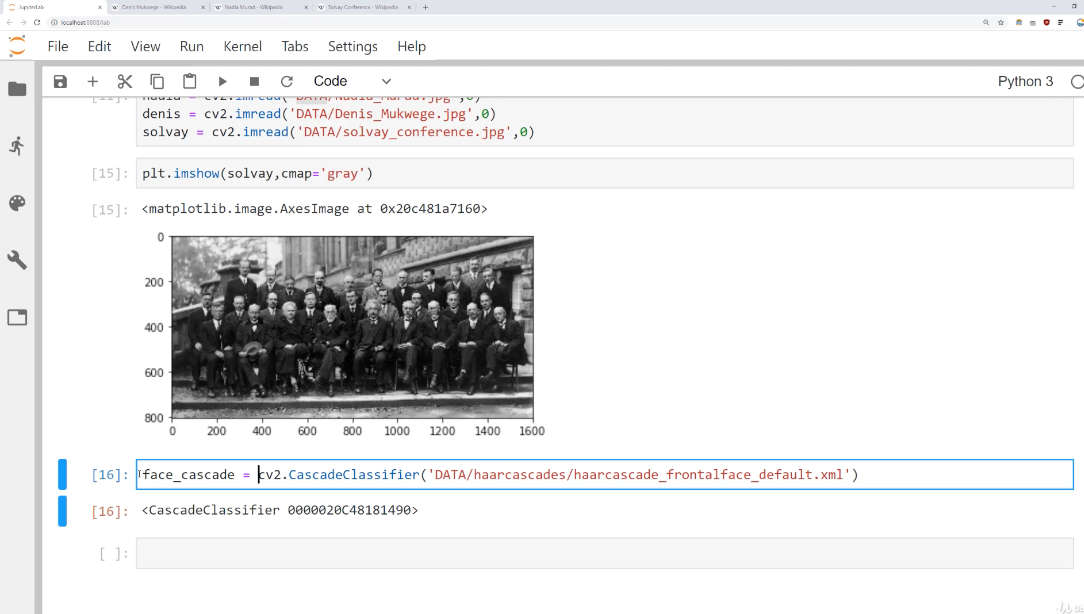Image resolution: width=1084 pixels, height=614 pixels.
Task: Open the File Browser sidebar folder icon
Action: coord(17,89)
